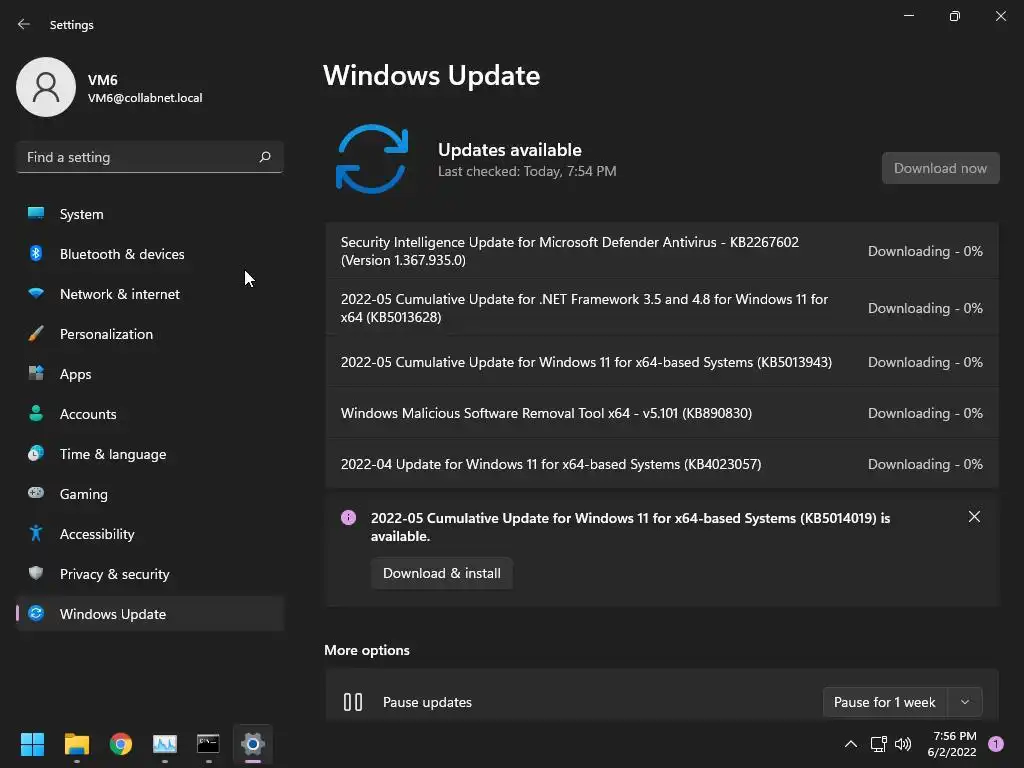Viewport: 1024px width, 768px height.
Task: Open the performance monitor taskbar app
Action: point(165,744)
